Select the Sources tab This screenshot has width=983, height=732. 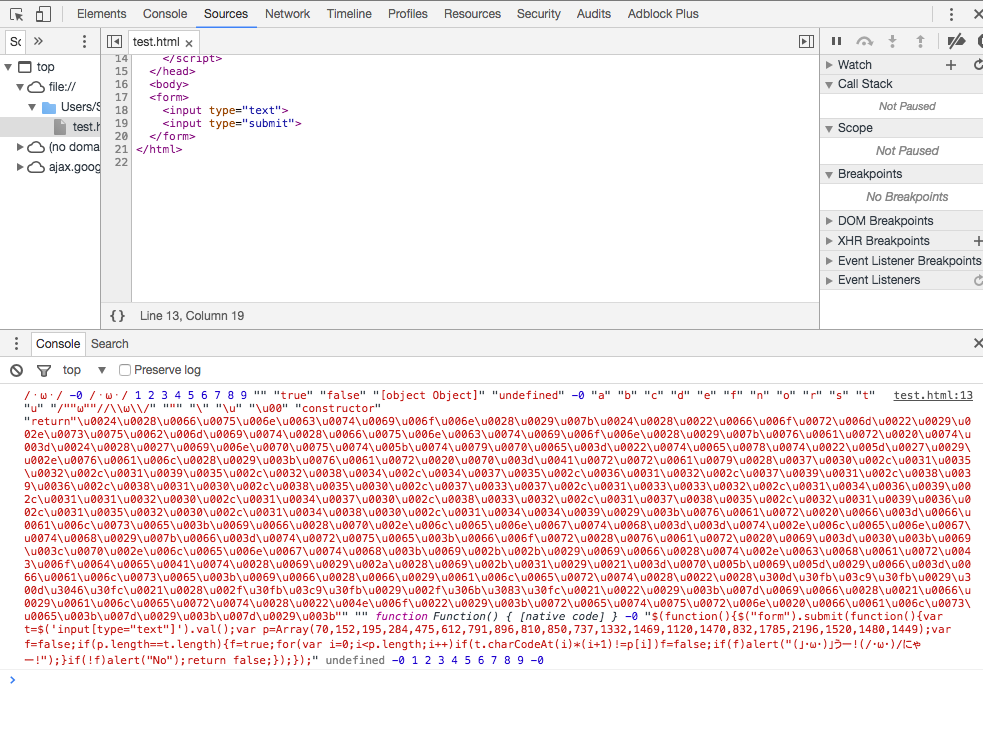[226, 14]
